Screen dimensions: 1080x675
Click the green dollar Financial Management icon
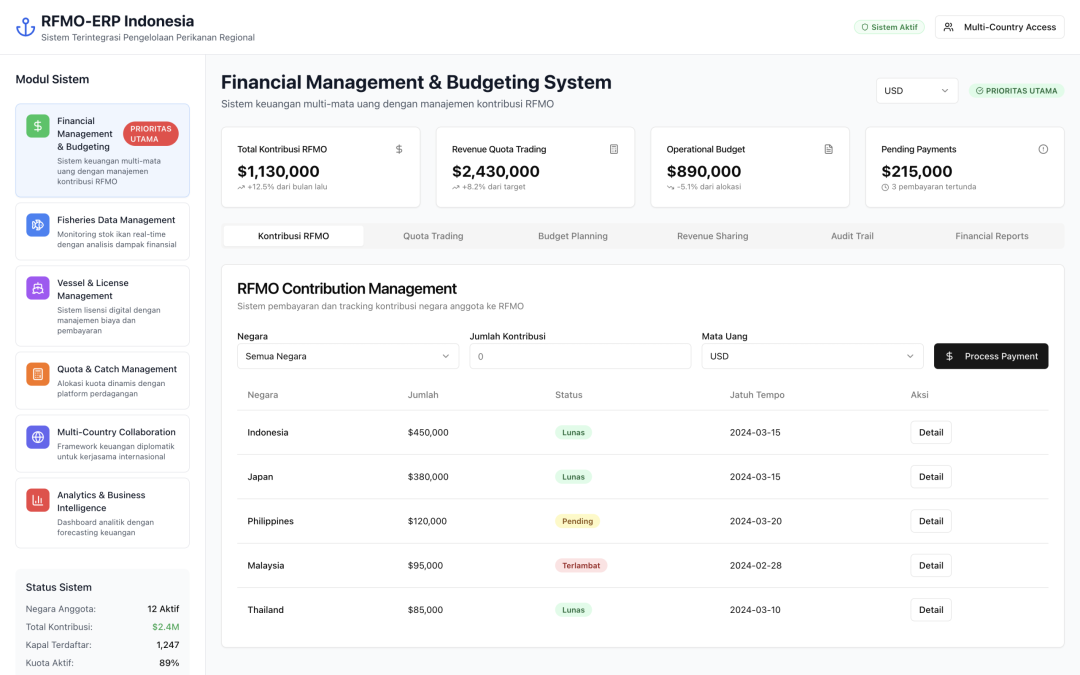[x=38, y=126]
